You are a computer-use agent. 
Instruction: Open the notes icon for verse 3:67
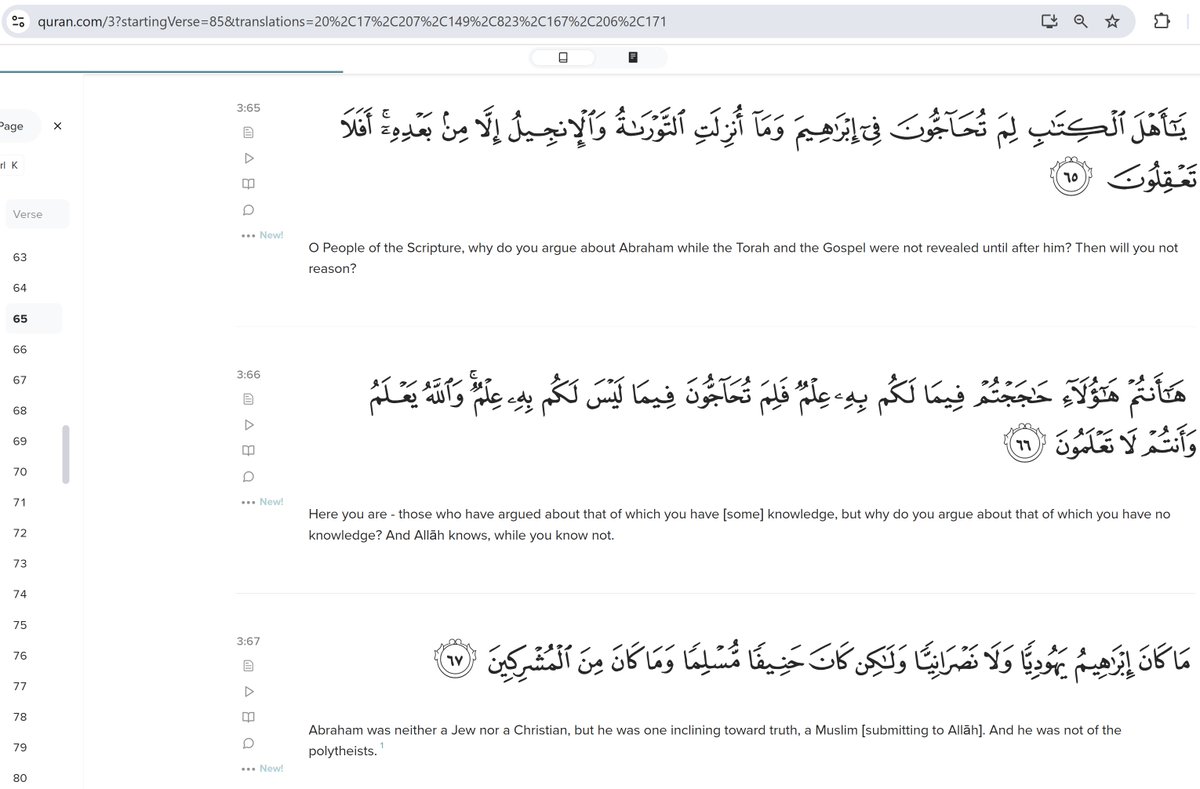coord(248,666)
